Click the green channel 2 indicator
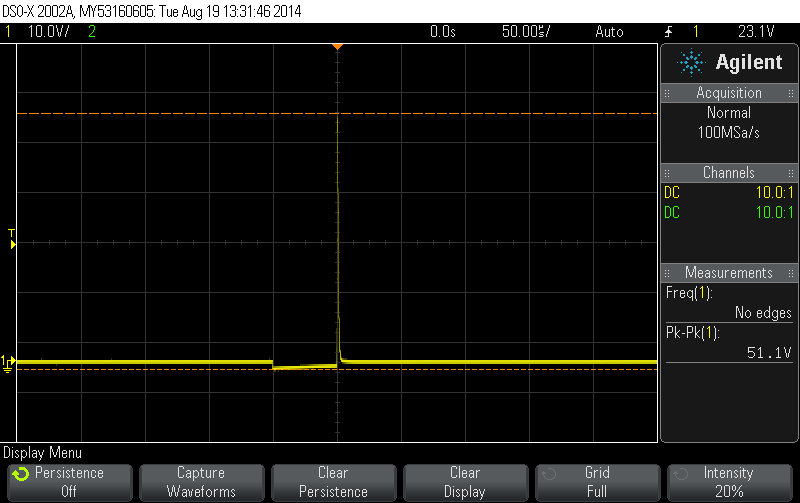 pos(92,32)
